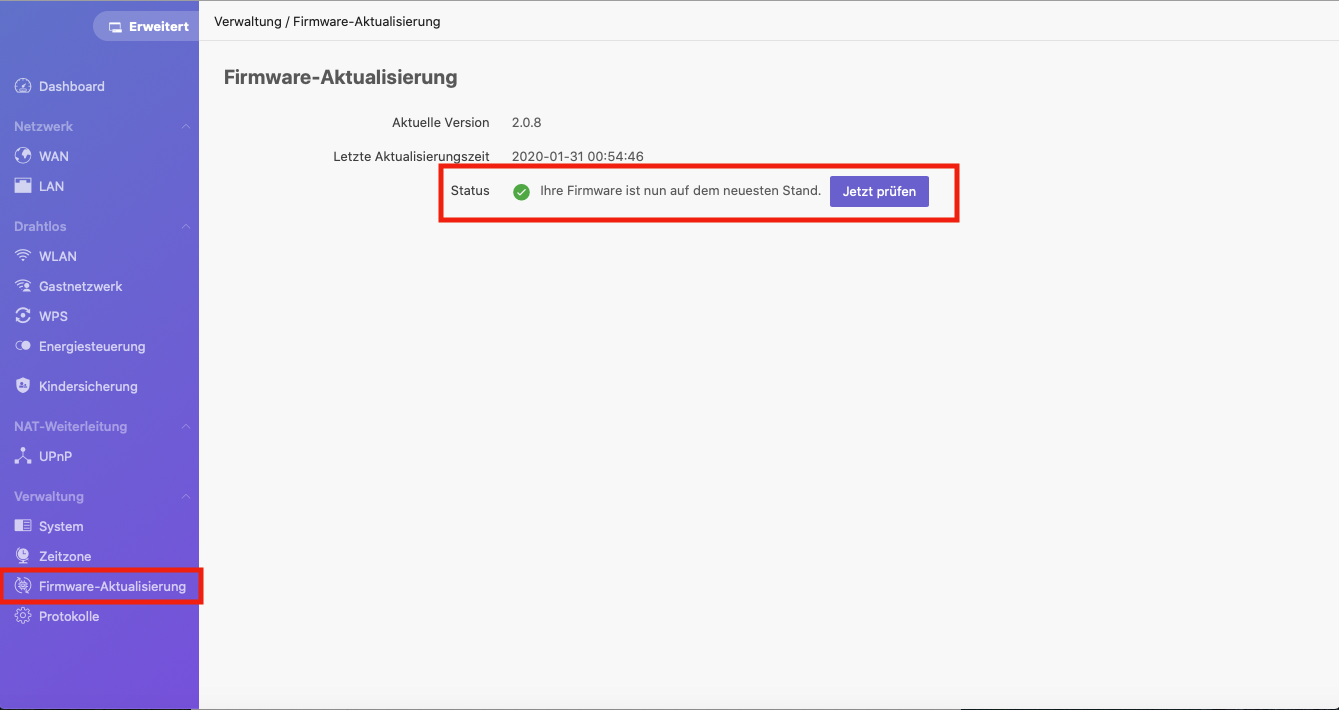Select Firmware-Aktualisierung in the sidebar
The width and height of the screenshot is (1339, 710).
click(x=104, y=586)
